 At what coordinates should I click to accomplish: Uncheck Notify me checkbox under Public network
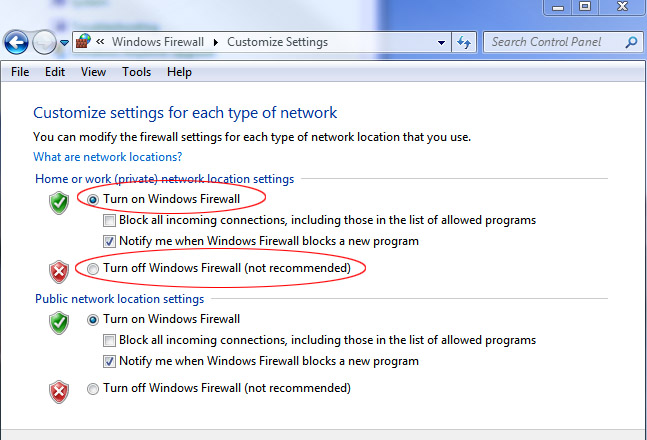point(110,361)
